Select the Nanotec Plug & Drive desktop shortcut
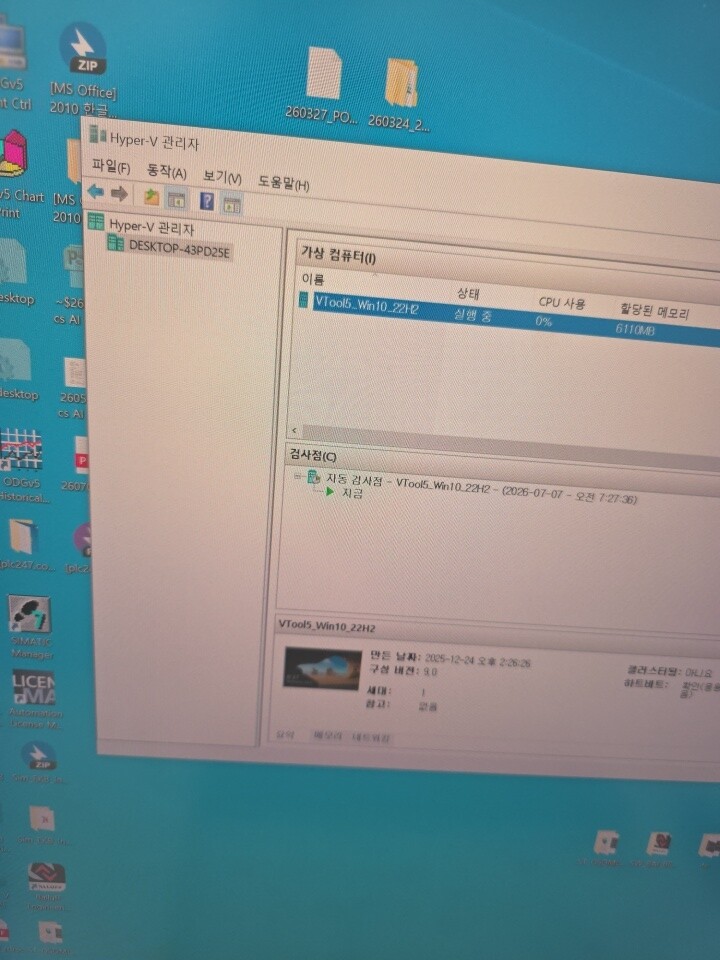The height and width of the screenshot is (960, 720). pyautogui.click(x=47, y=887)
